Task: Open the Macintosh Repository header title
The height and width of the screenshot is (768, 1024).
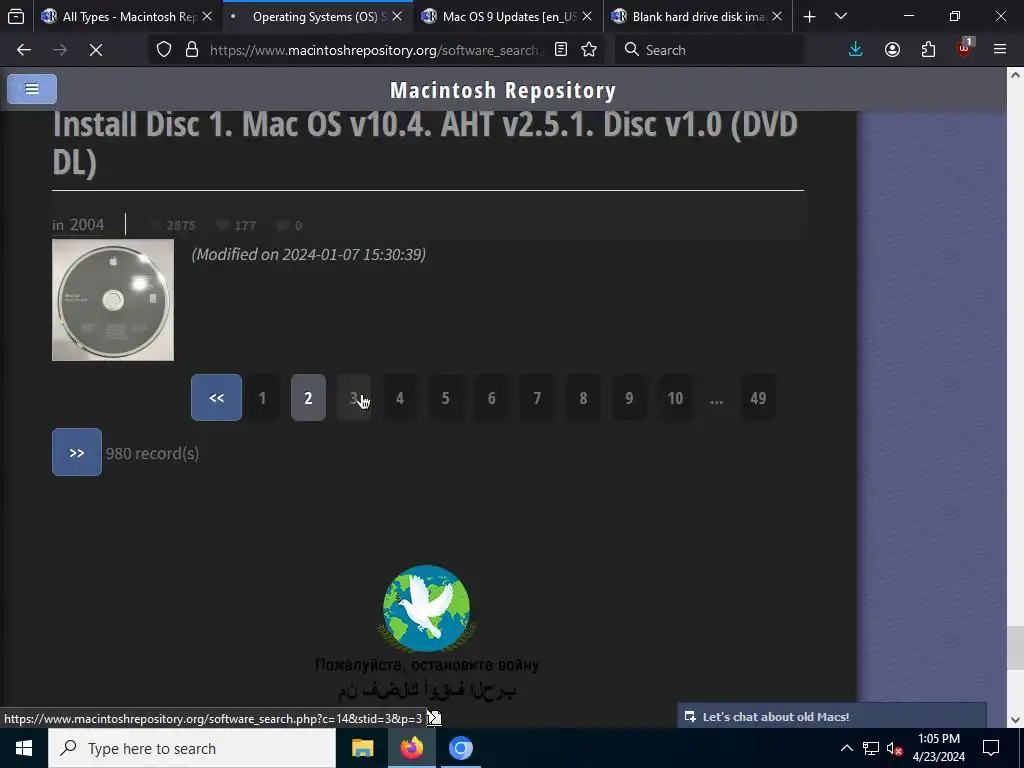Action: pos(503,90)
